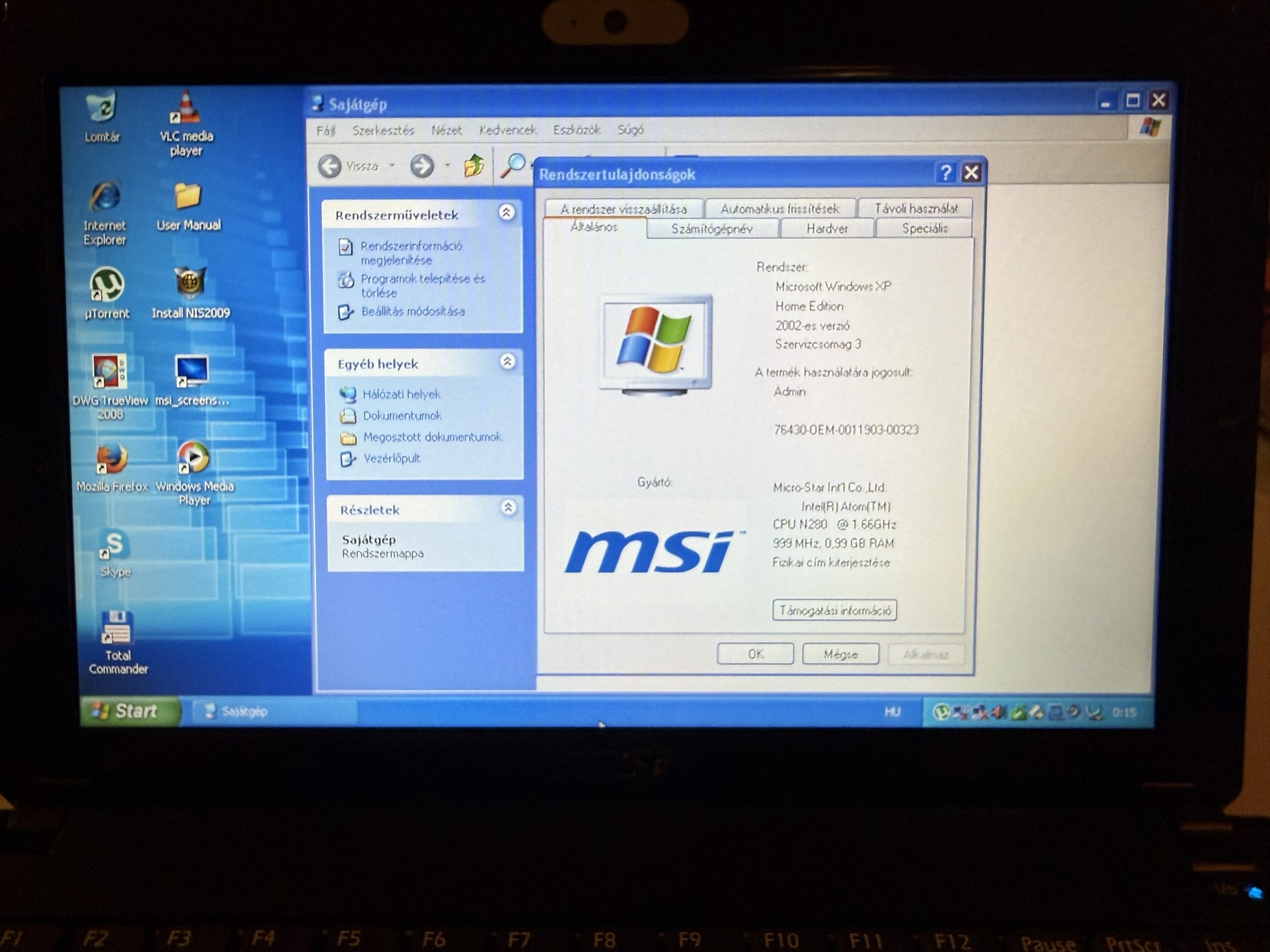This screenshot has height=952, width=1270.
Task: Launch VLC media player from desktop
Action: [x=186, y=123]
